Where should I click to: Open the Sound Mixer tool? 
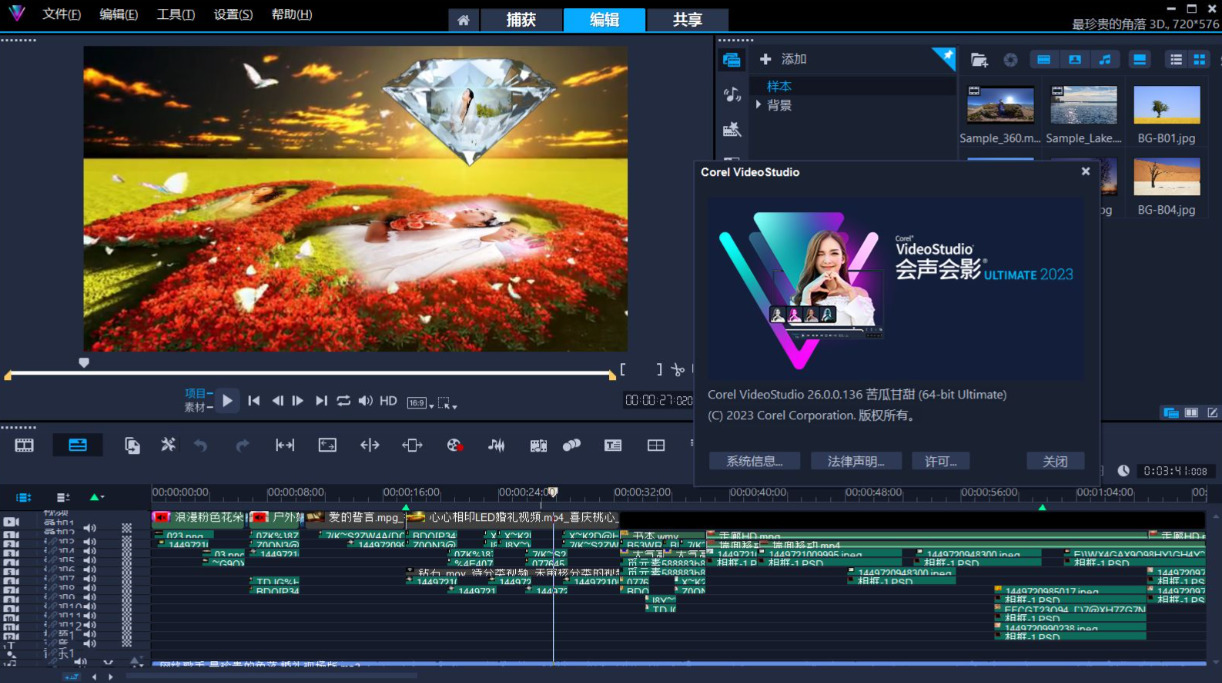pyautogui.click(x=496, y=446)
